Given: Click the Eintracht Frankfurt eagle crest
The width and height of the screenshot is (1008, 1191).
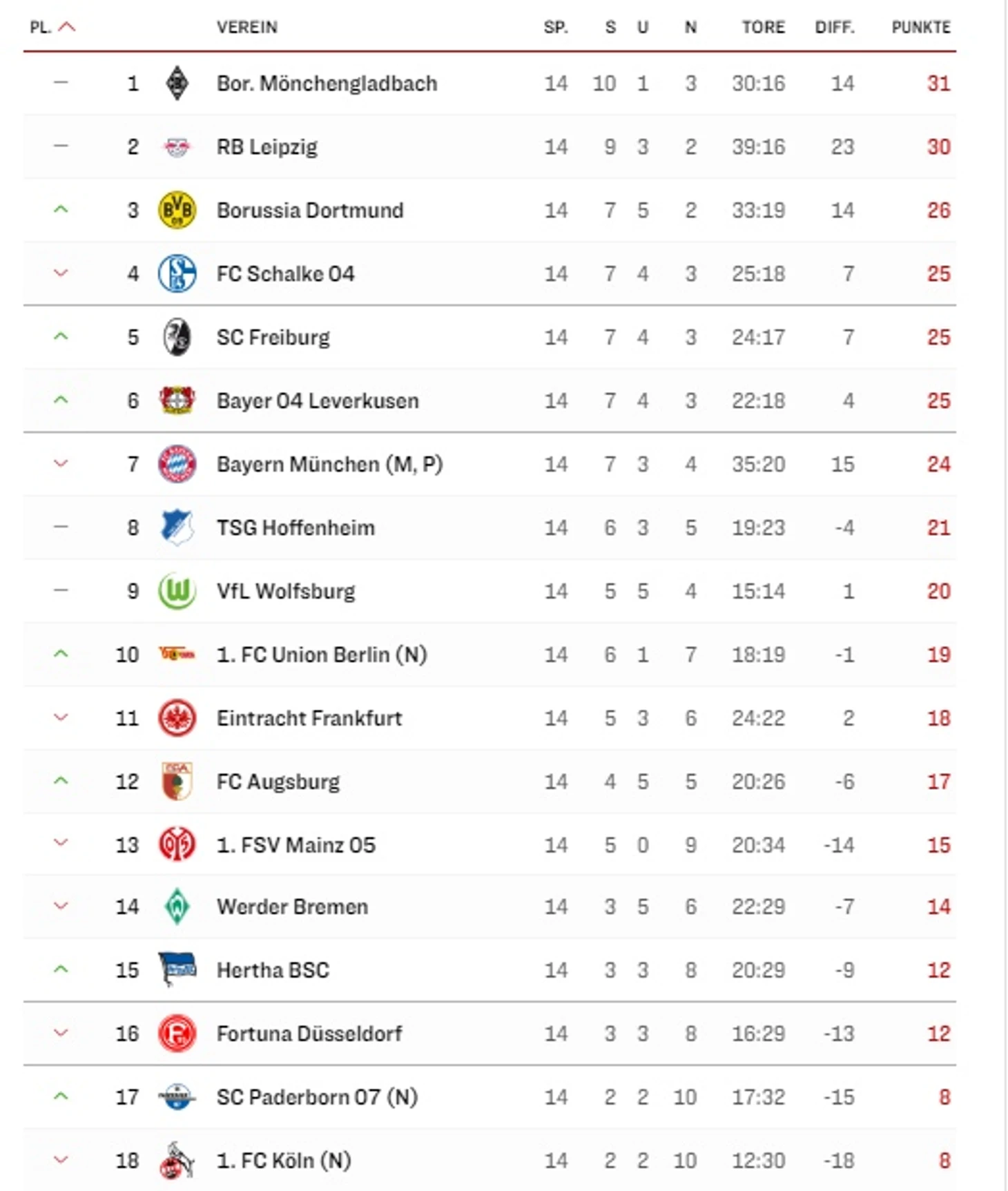Looking at the screenshot, I should coord(177,718).
